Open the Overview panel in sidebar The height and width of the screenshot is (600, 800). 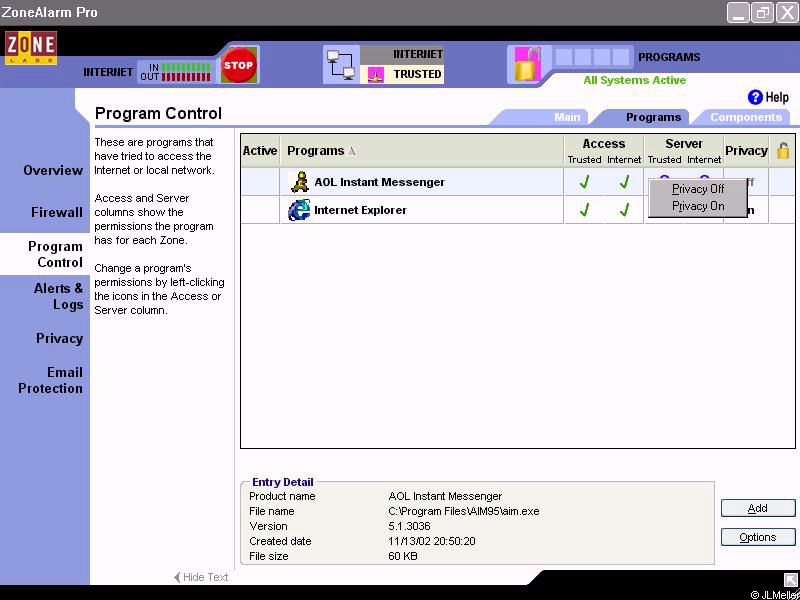tap(53, 170)
